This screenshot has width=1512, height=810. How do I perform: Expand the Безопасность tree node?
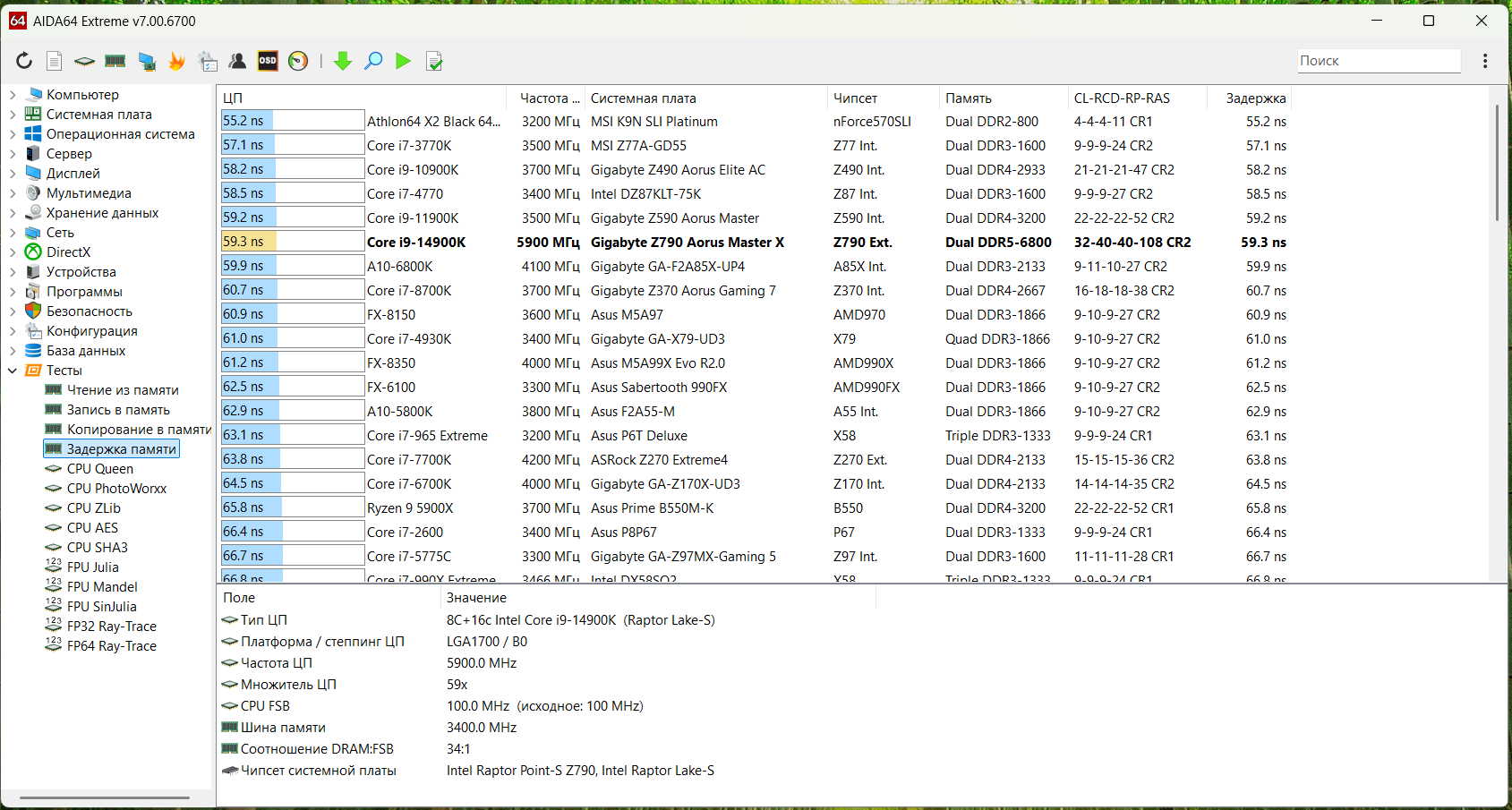tap(13, 311)
